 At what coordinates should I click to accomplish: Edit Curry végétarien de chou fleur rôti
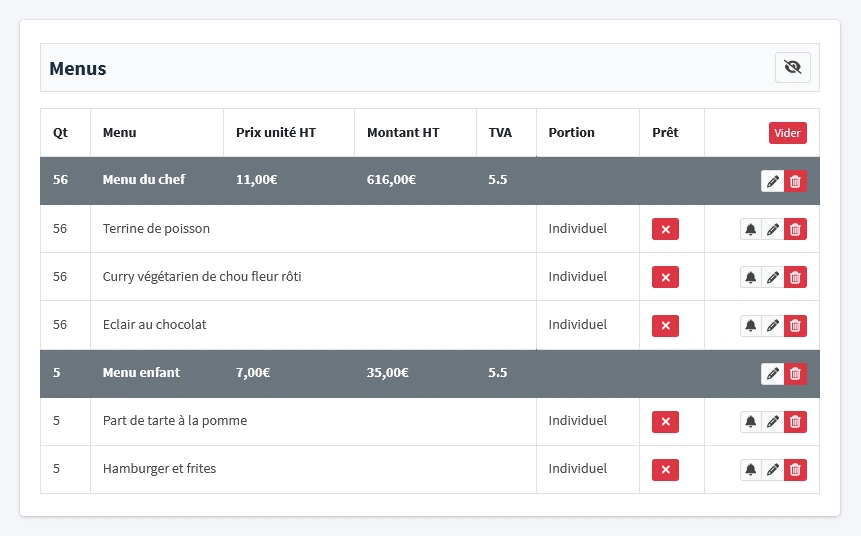(x=773, y=277)
